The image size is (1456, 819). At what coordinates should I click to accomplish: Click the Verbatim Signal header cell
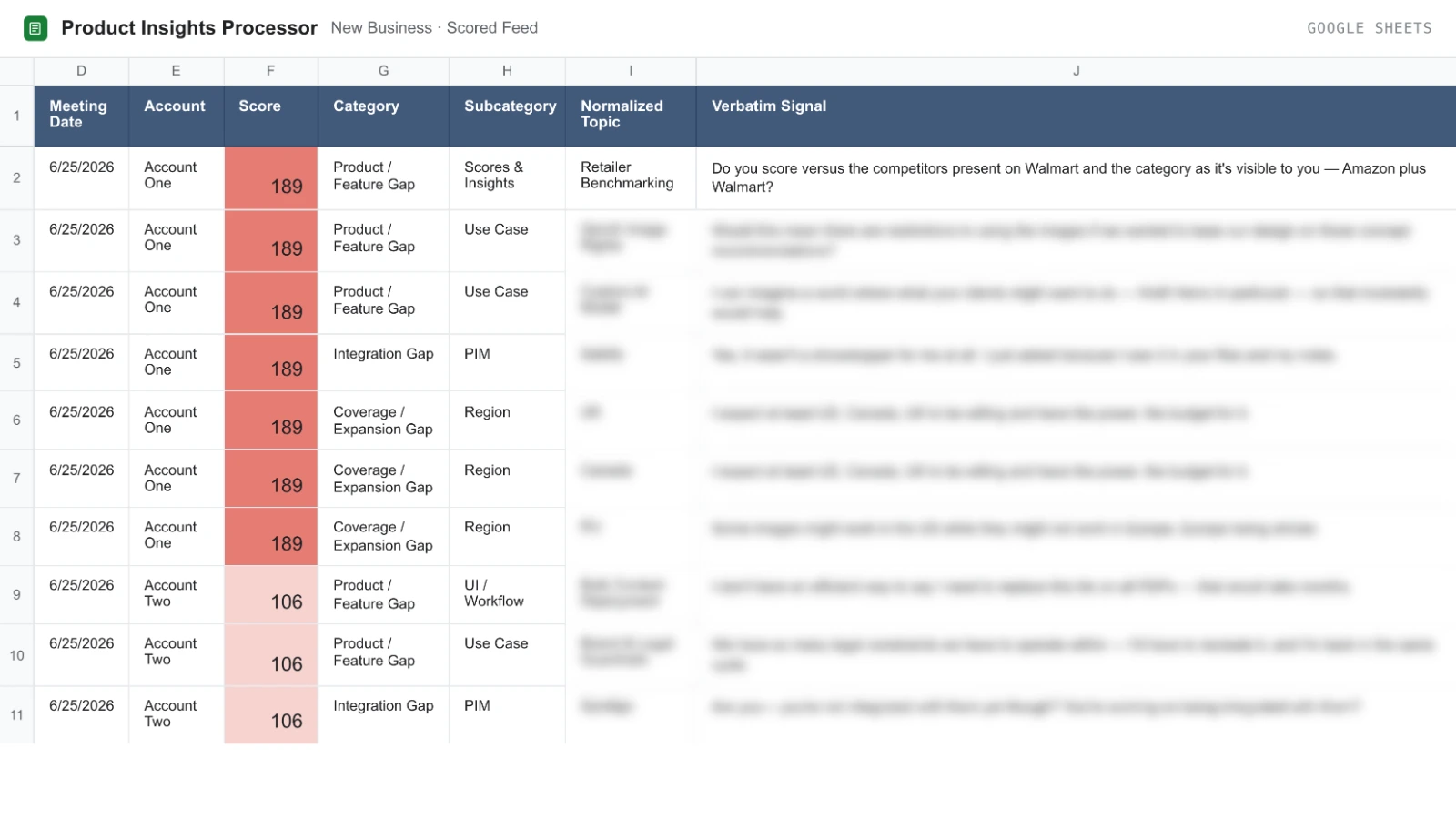coord(1077,116)
